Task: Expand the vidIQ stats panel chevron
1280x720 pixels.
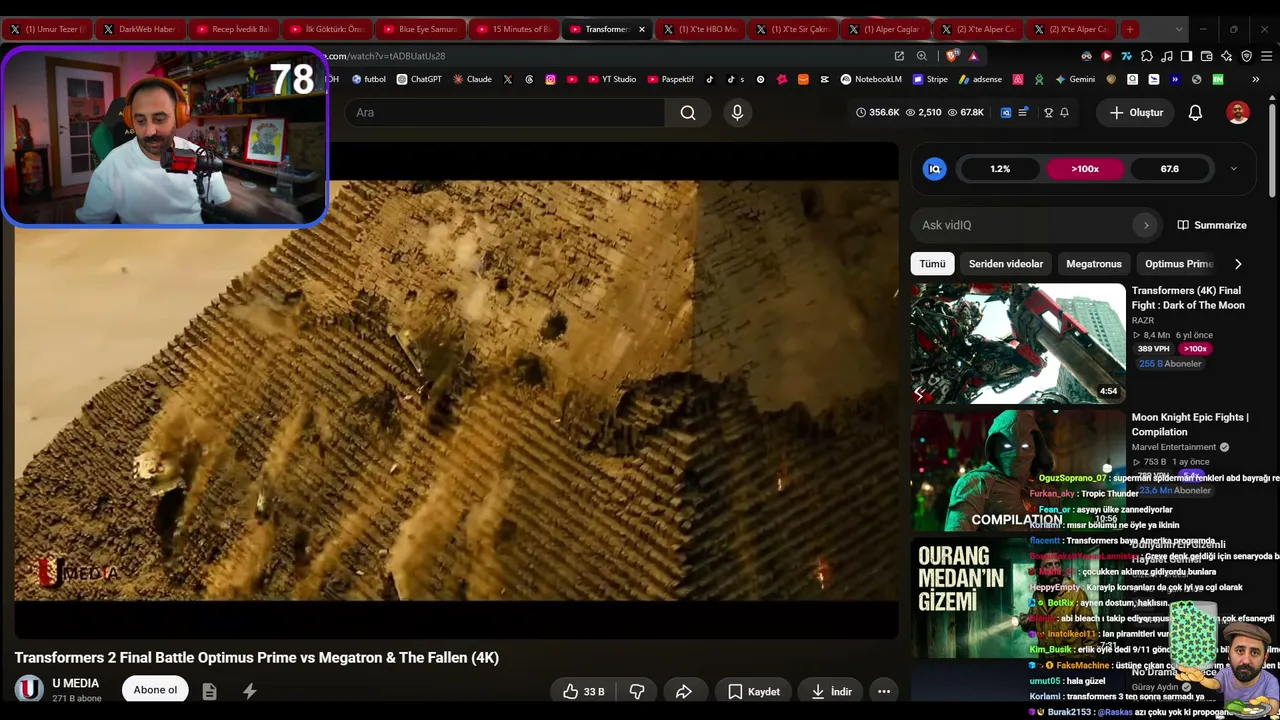Action: pyautogui.click(x=1233, y=169)
